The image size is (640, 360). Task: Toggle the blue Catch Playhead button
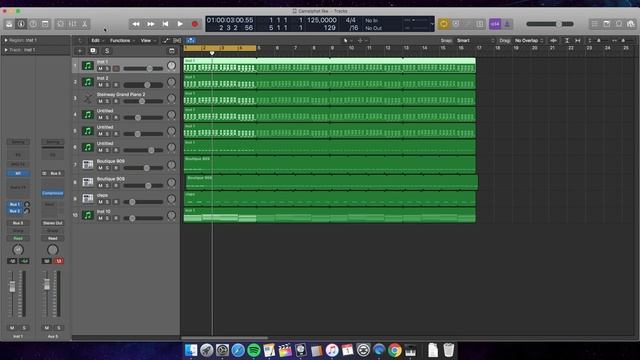click(191, 40)
